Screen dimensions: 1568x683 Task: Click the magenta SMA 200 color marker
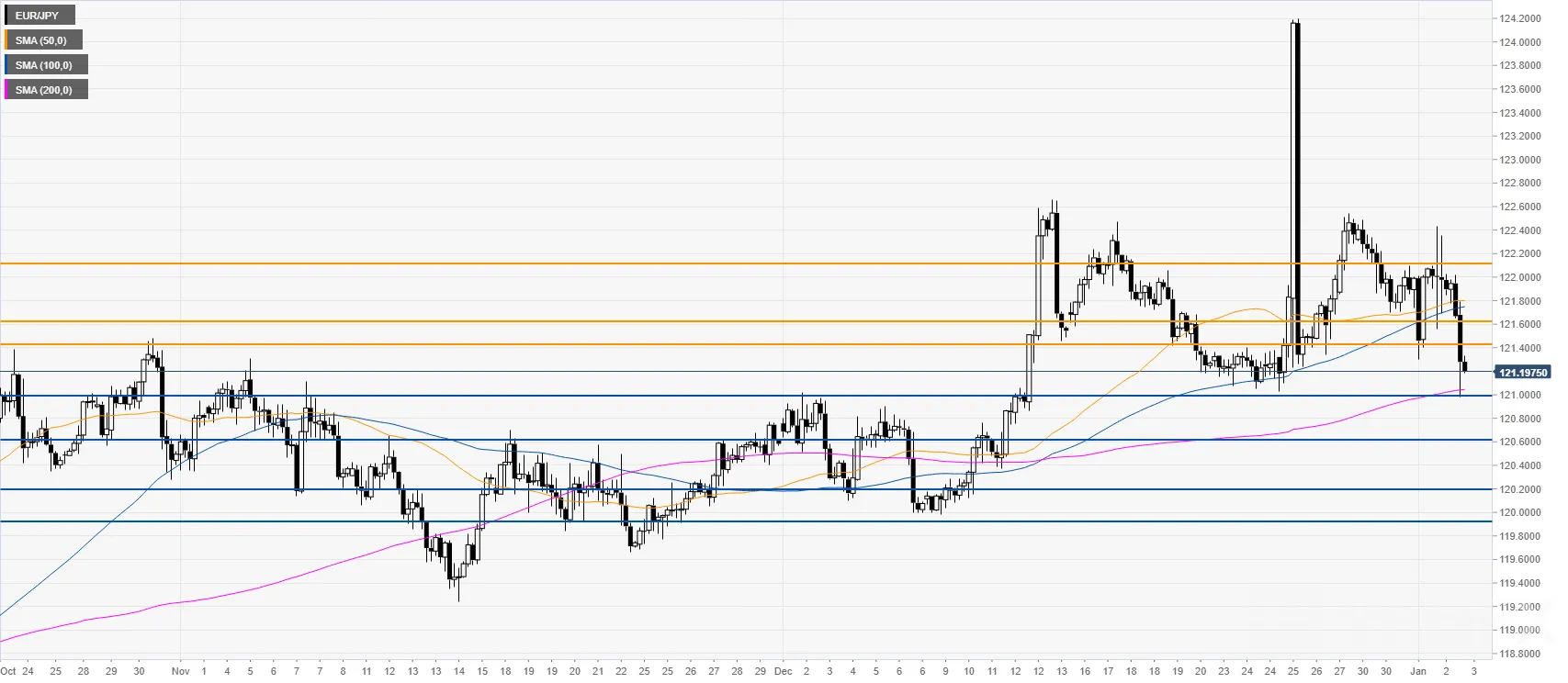pos(6,90)
